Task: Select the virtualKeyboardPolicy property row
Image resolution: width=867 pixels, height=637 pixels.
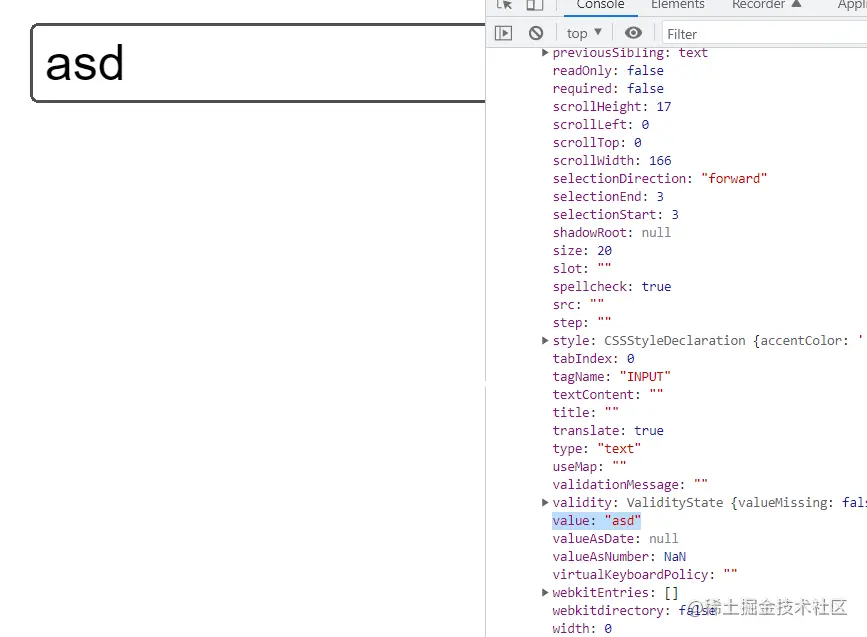Action: pos(645,575)
